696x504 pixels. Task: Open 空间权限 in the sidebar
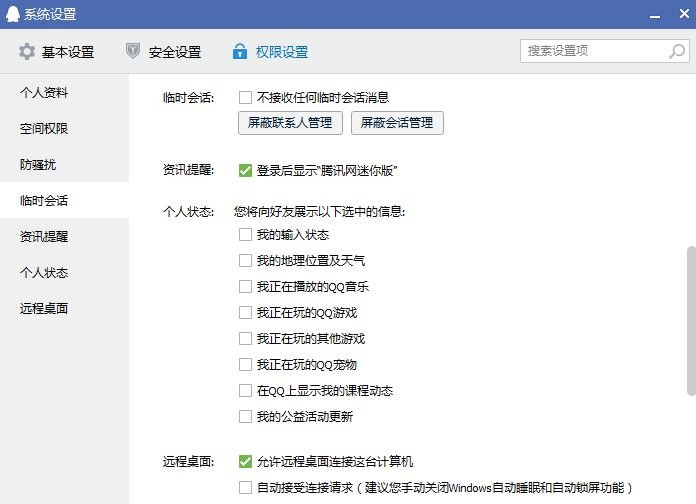[64, 128]
